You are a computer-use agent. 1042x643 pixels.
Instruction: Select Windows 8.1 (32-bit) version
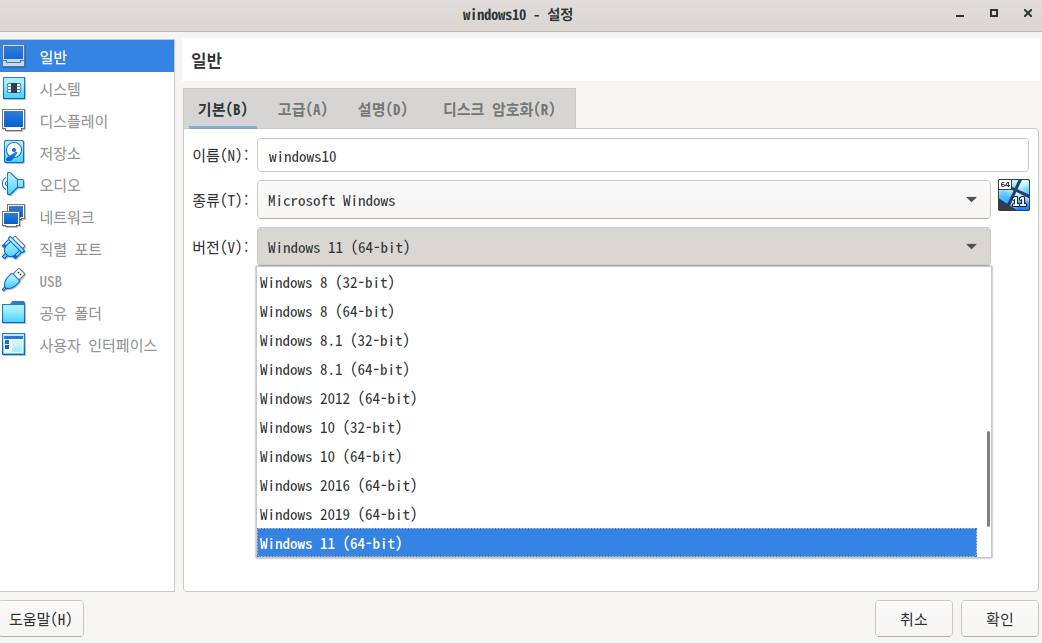pos(617,341)
